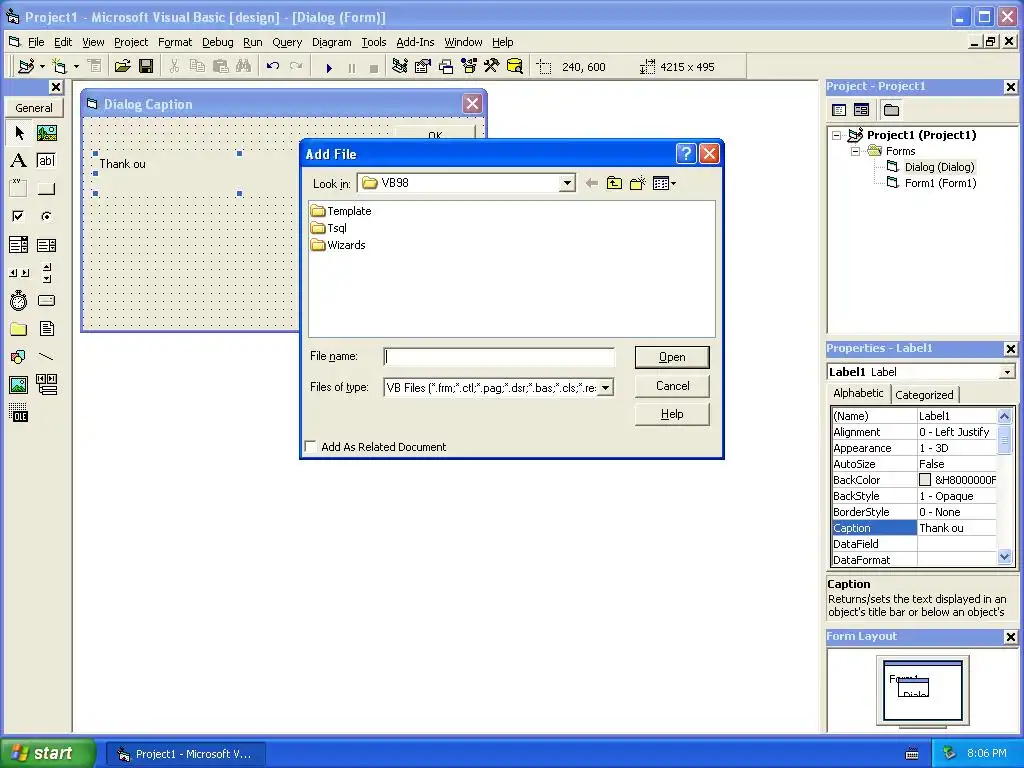The width and height of the screenshot is (1024, 768).
Task: Click the Windows start button
Action: (x=47, y=753)
